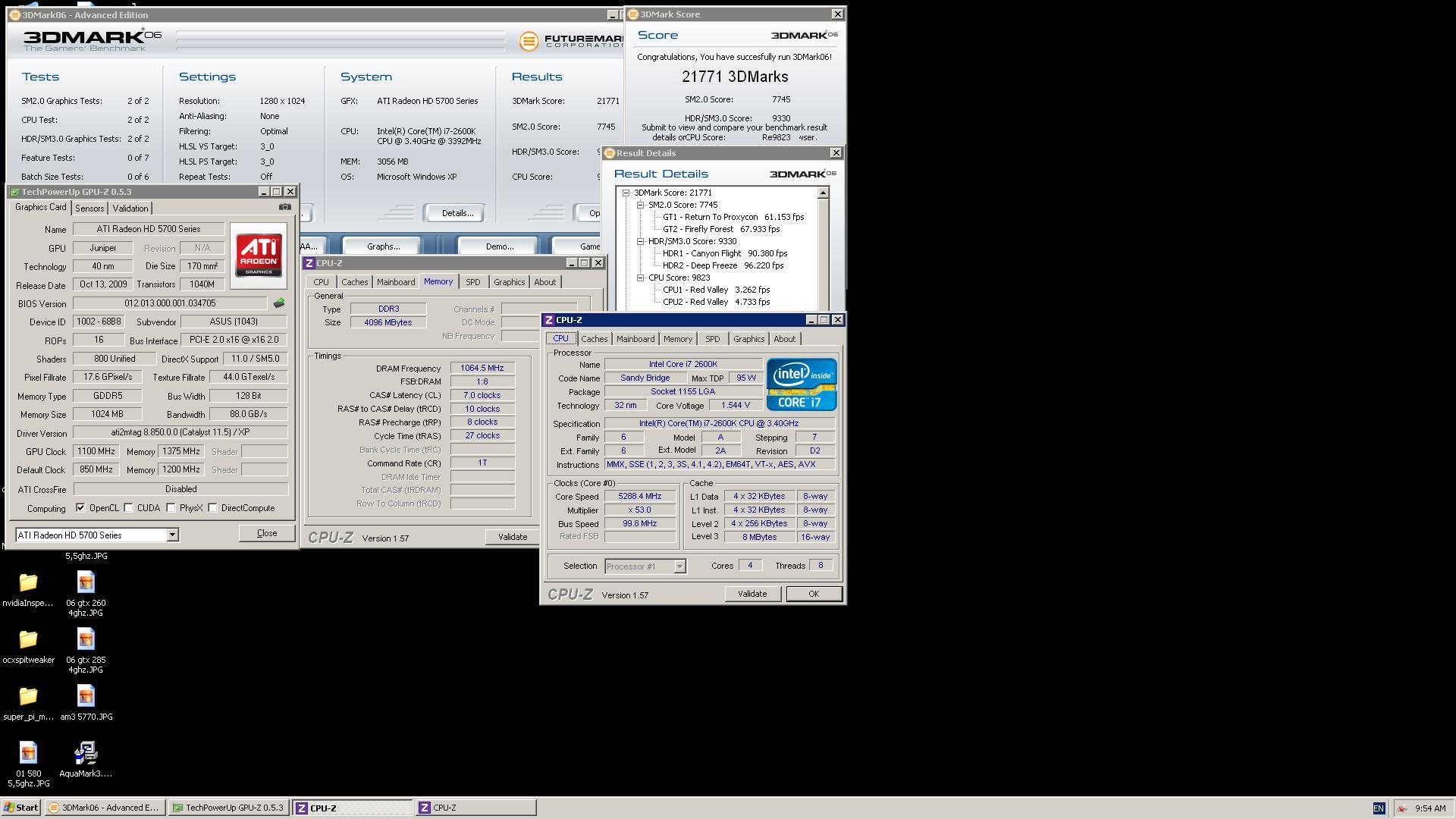
Task: Open the graphics card selection dropdown in GPU-Z
Action: click(x=172, y=535)
